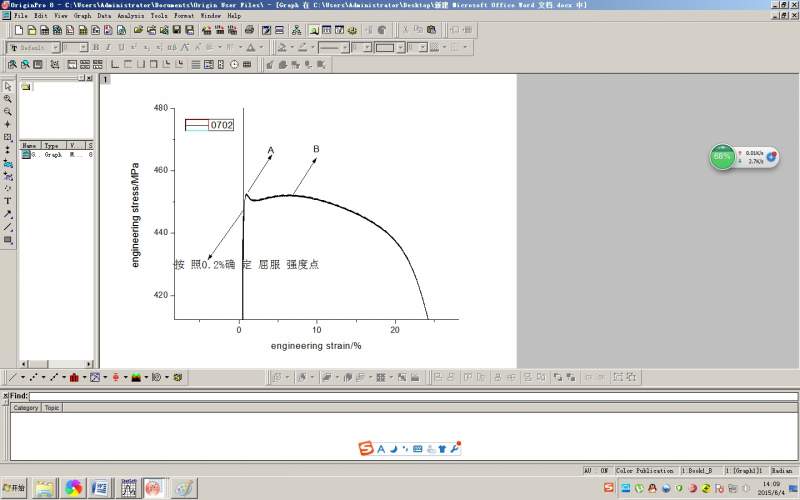Select the Rectangle drawing tool
The height and width of the screenshot is (500, 800).
click(8, 240)
